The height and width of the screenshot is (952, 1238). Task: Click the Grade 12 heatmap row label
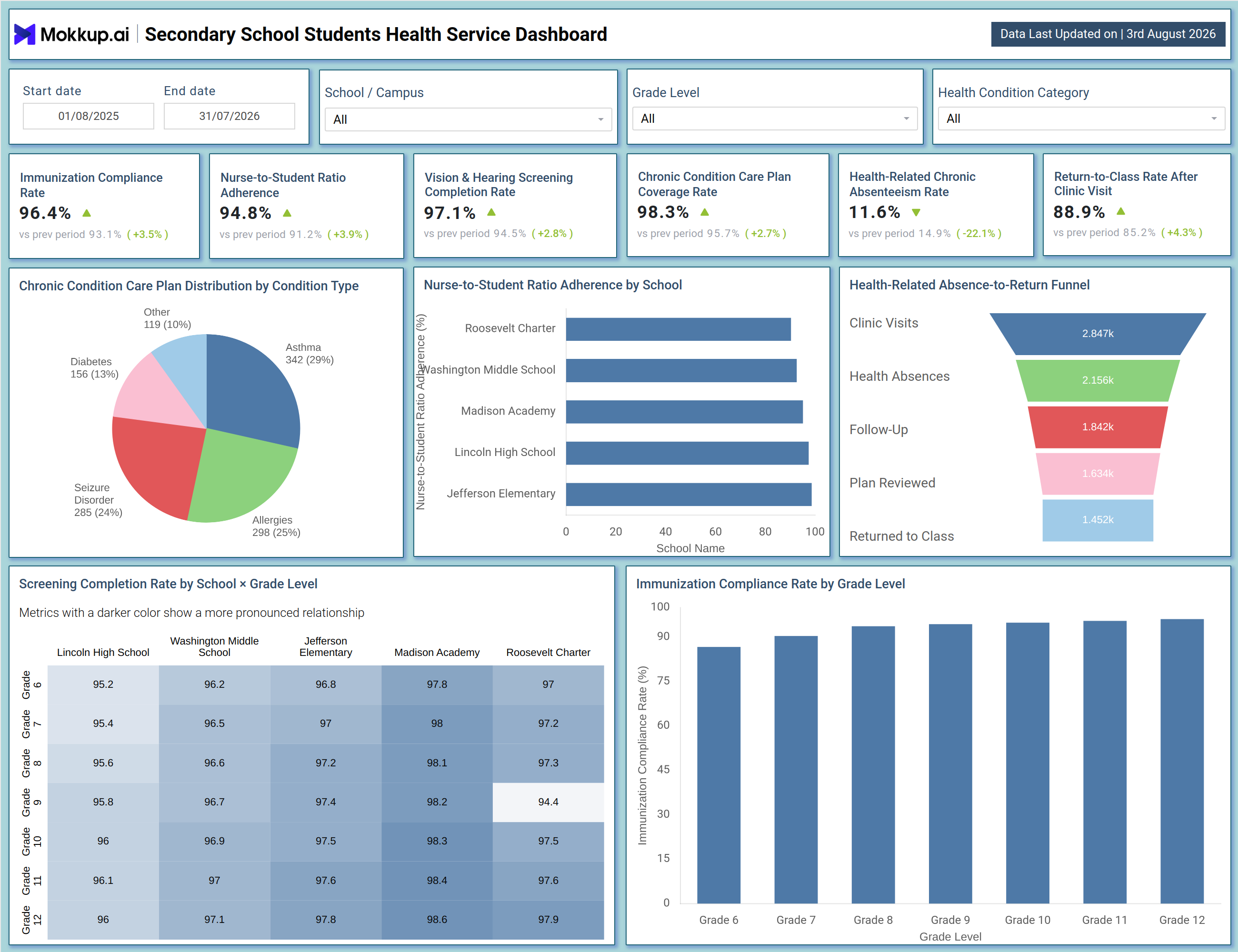[32, 920]
